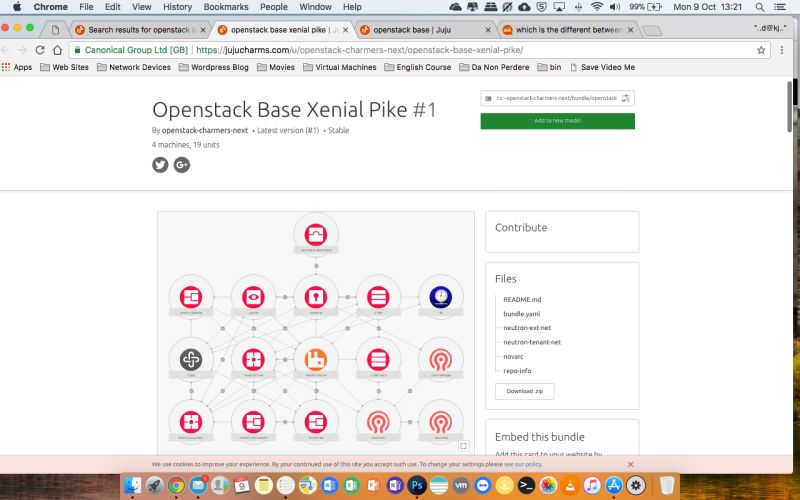Follow the 'see our policy' cookie link
Image resolution: width=800 pixels, height=500 pixels.
522,464
